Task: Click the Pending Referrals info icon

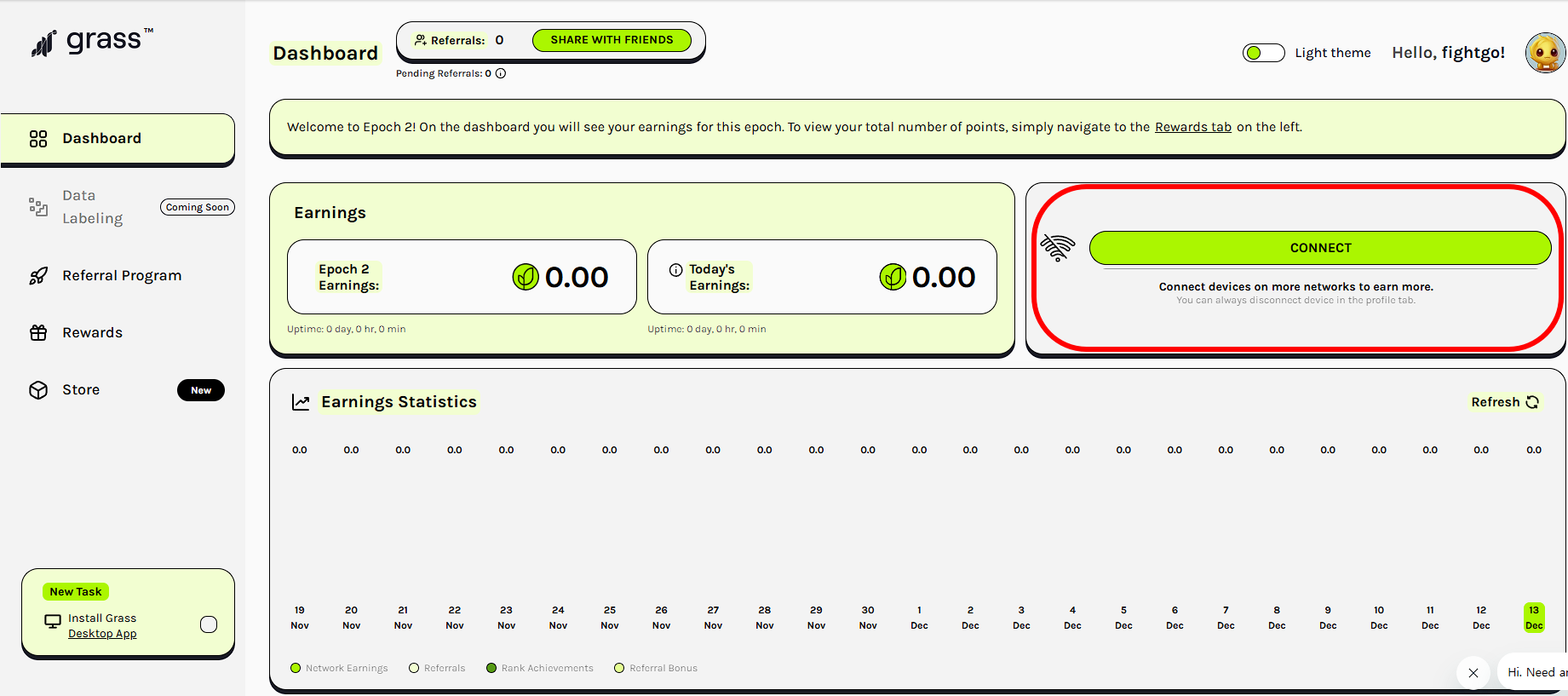Action: tap(501, 73)
